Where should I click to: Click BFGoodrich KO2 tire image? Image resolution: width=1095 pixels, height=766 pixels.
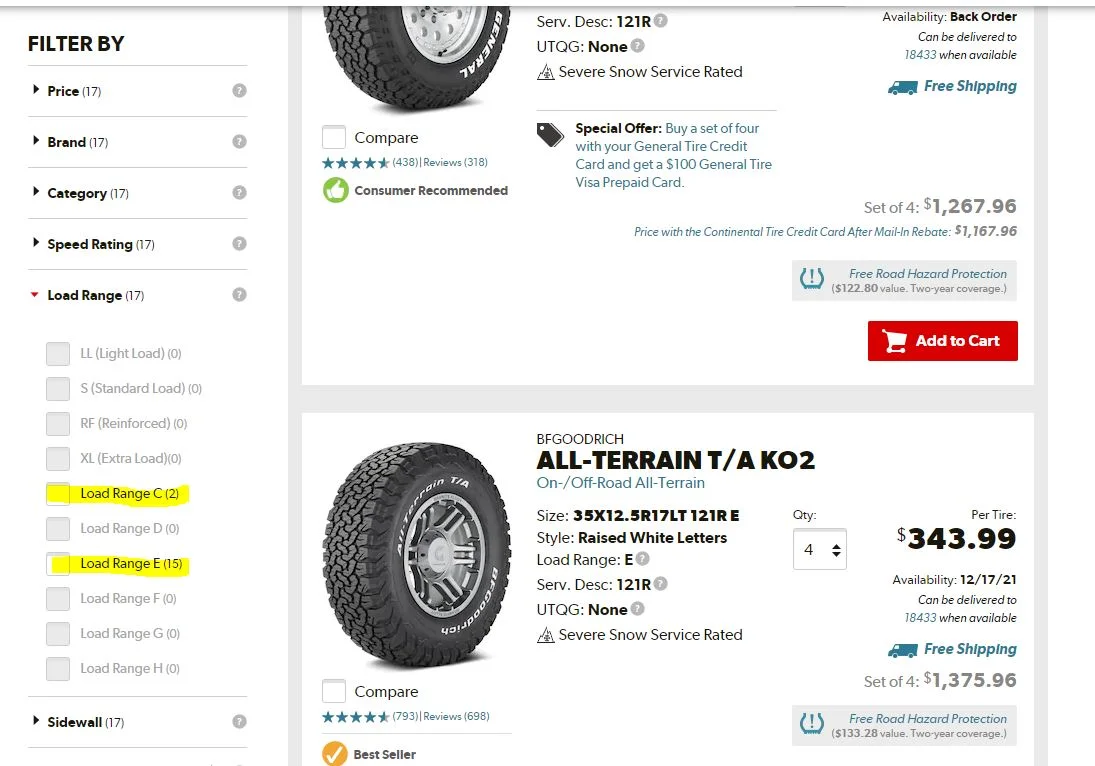click(417, 555)
